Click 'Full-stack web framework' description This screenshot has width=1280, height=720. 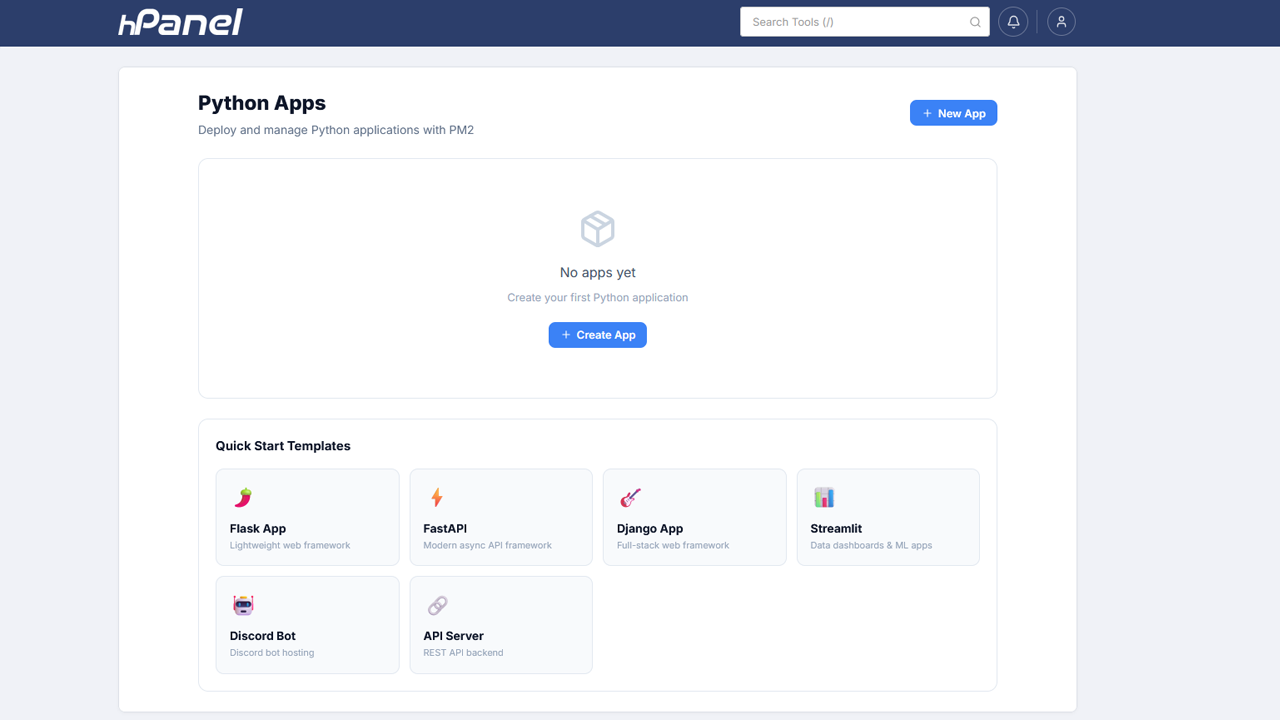pyautogui.click(x=673, y=545)
